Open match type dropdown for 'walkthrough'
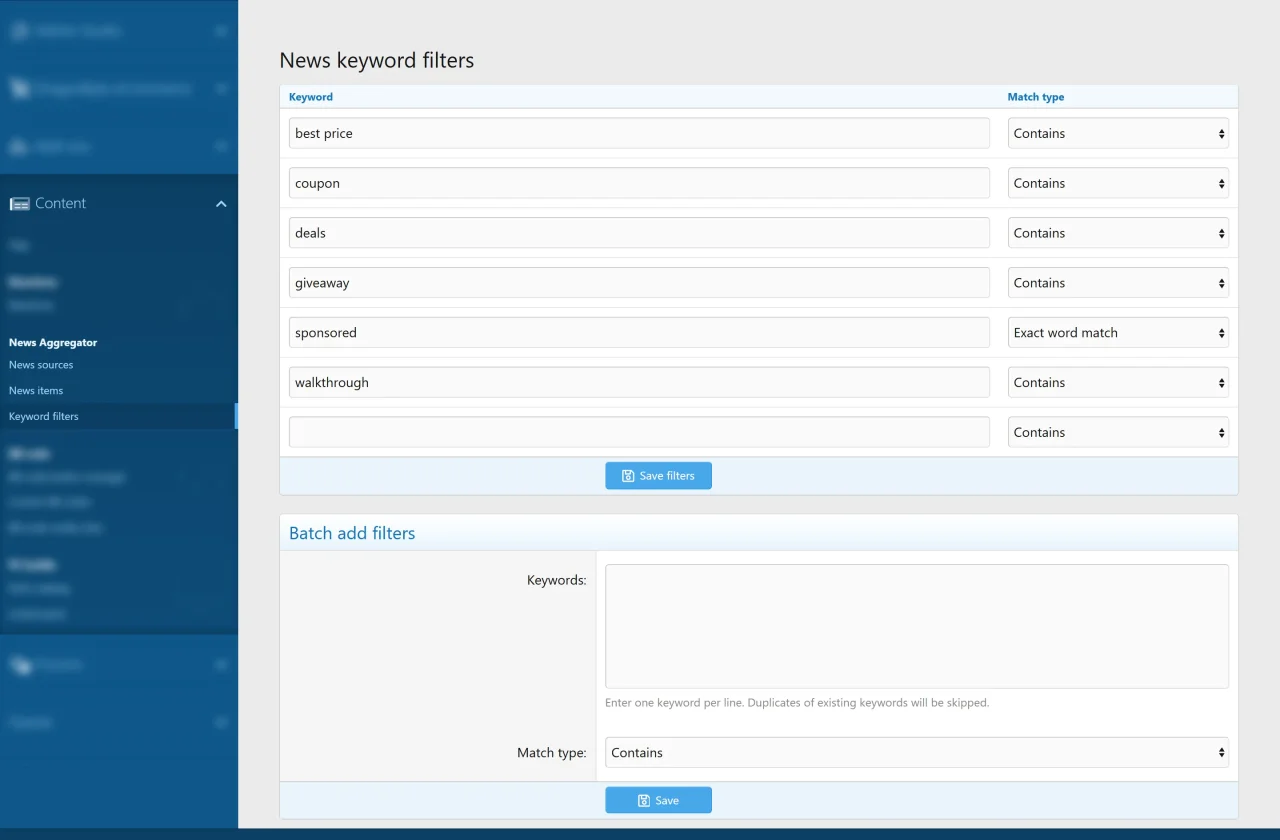Screen dimensions: 1280x840 tap(1118, 383)
